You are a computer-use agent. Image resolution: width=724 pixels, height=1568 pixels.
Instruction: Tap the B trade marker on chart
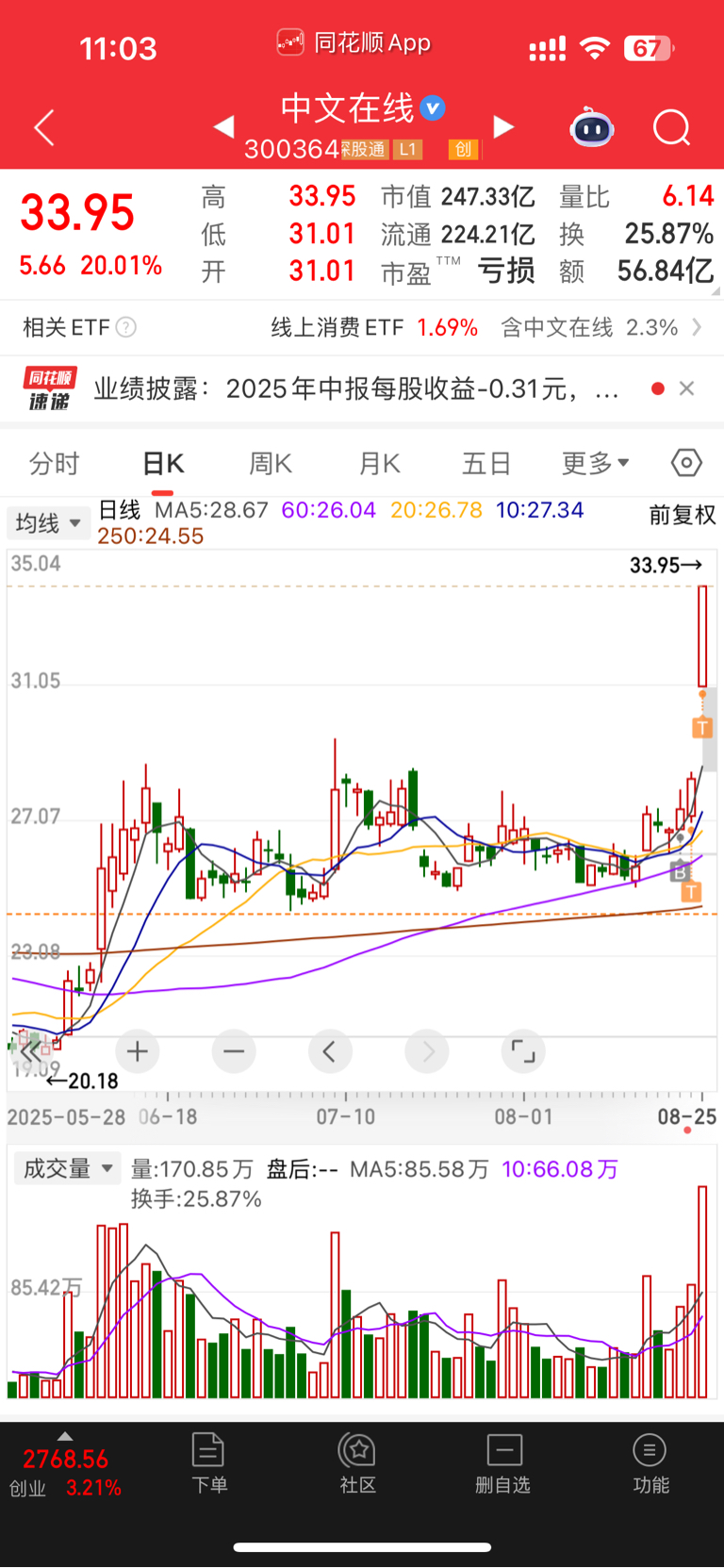[x=680, y=871]
